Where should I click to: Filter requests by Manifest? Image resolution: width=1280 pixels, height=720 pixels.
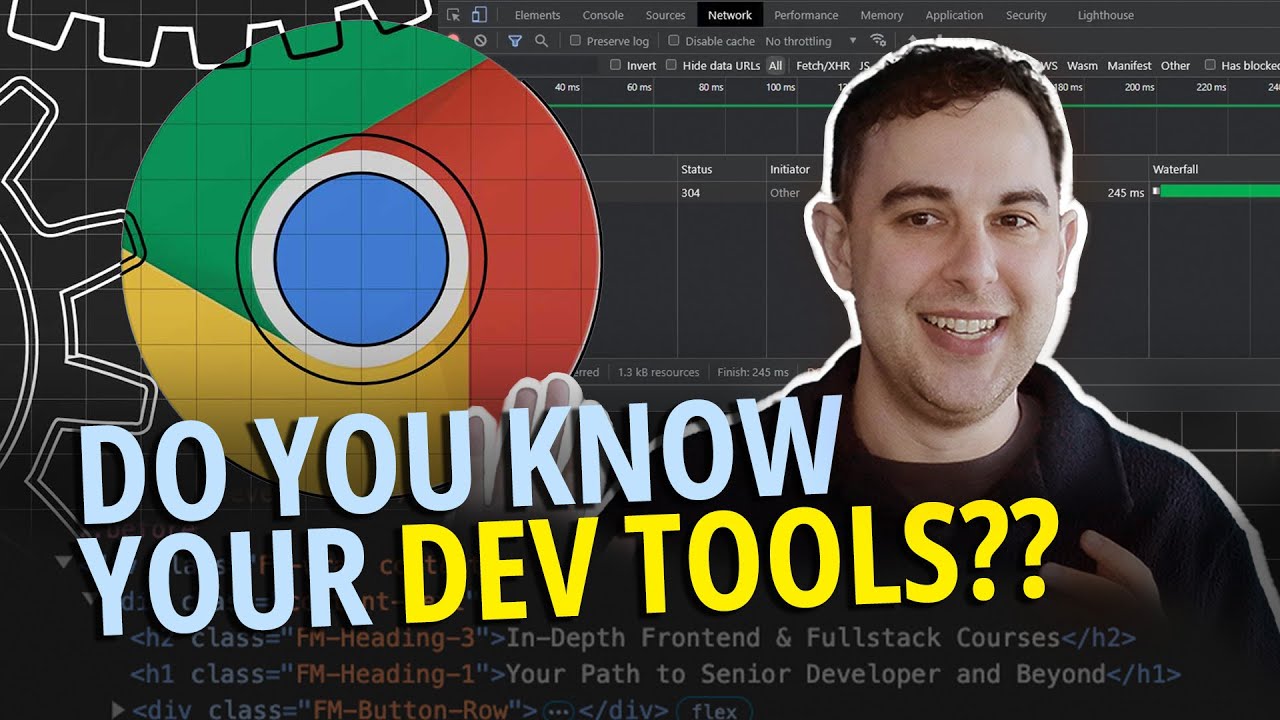click(1130, 65)
